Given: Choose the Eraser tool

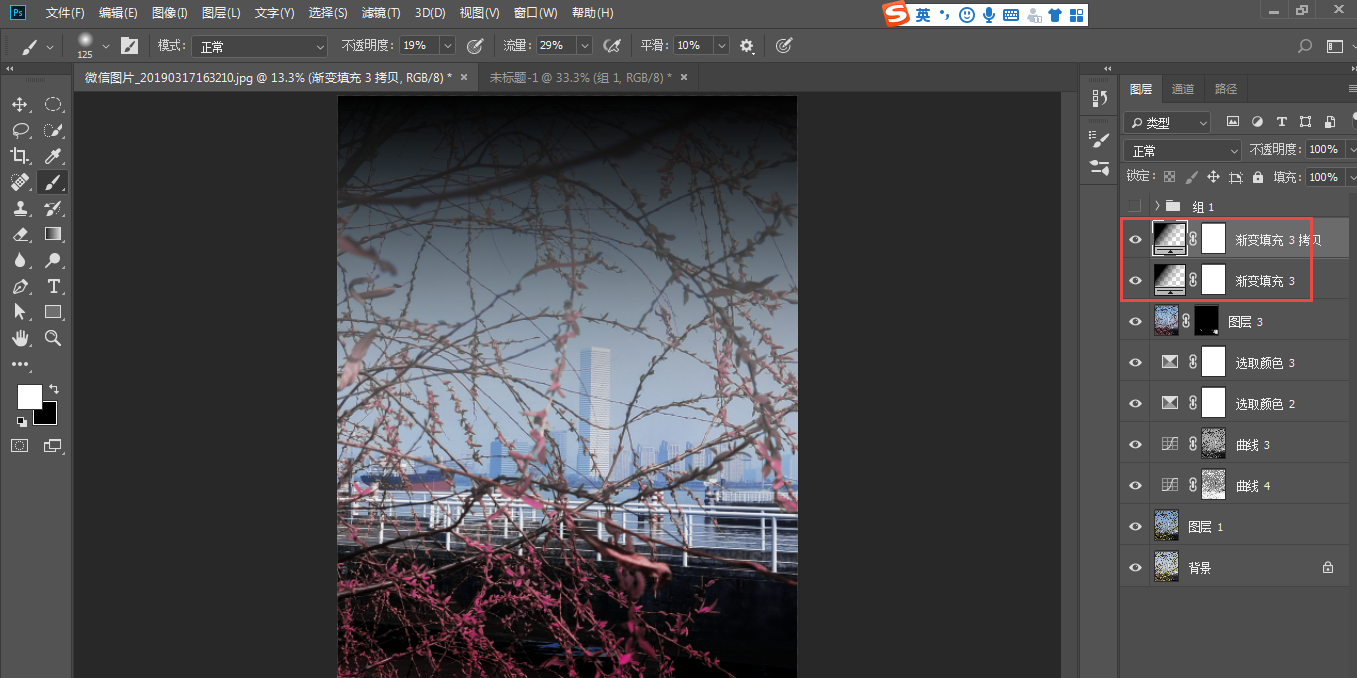Looking at the screenshot, I should (x=20, y=234).
